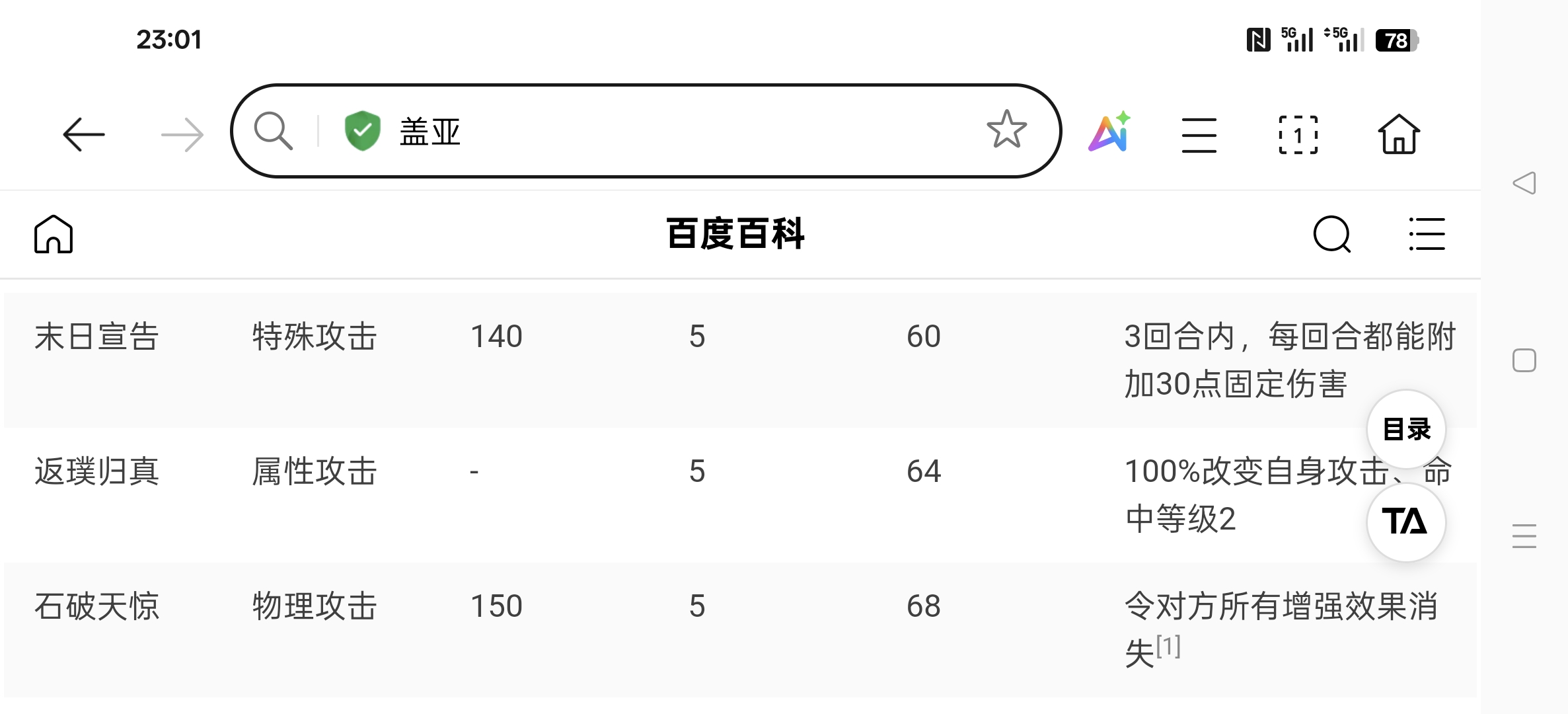
Task: Open the colorful AI assistant icon
Action: (1110, 132)
